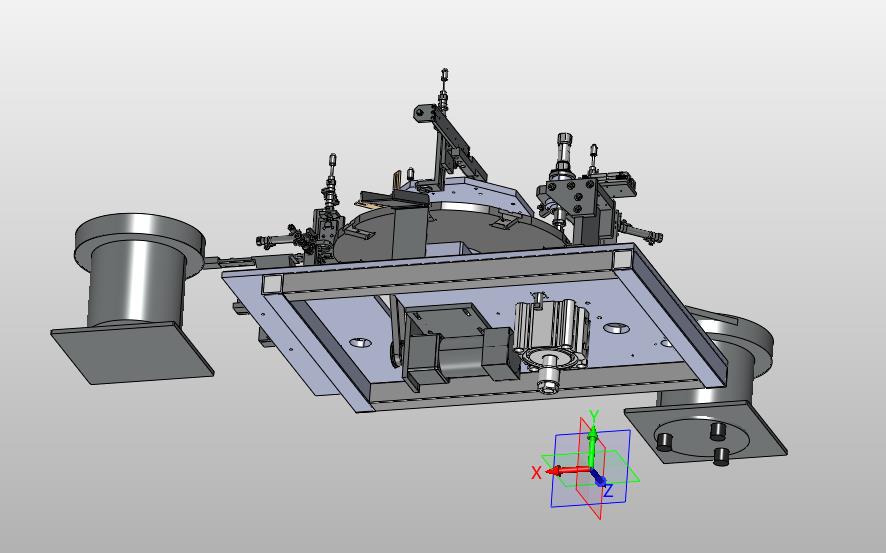
Task: Select the blue-outlined reference plane of triad
Action: coord(591,468)
